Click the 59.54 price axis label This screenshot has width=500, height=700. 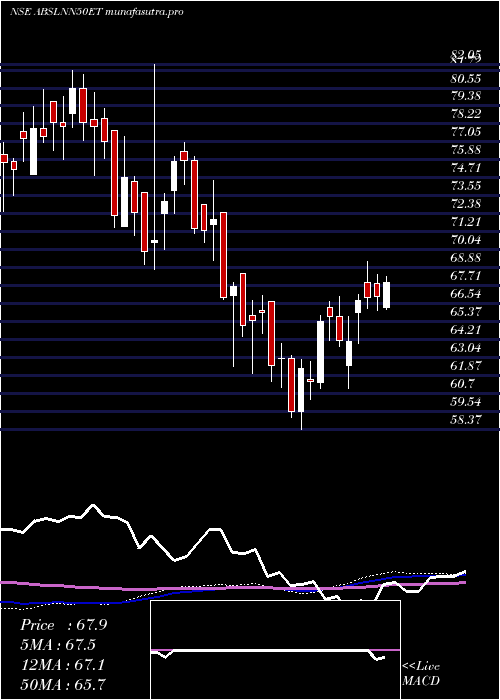coord(466,401)
